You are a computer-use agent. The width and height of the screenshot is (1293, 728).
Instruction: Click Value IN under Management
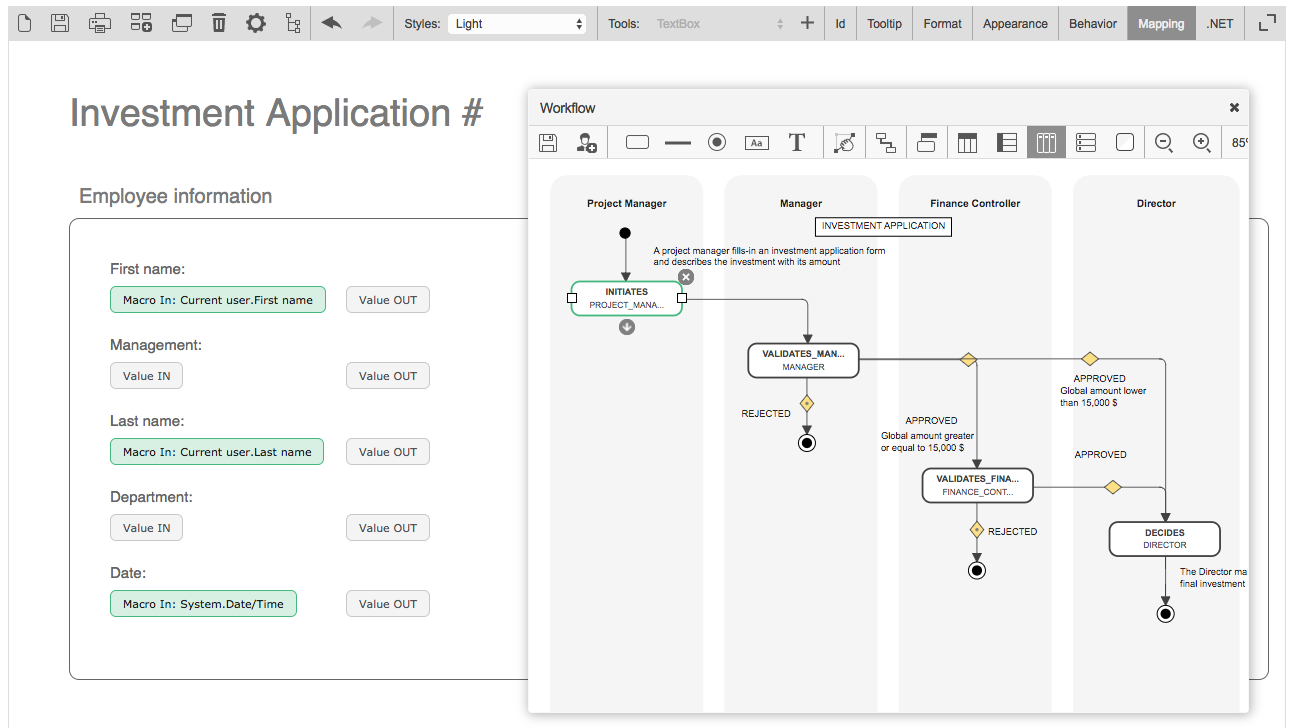146,376
